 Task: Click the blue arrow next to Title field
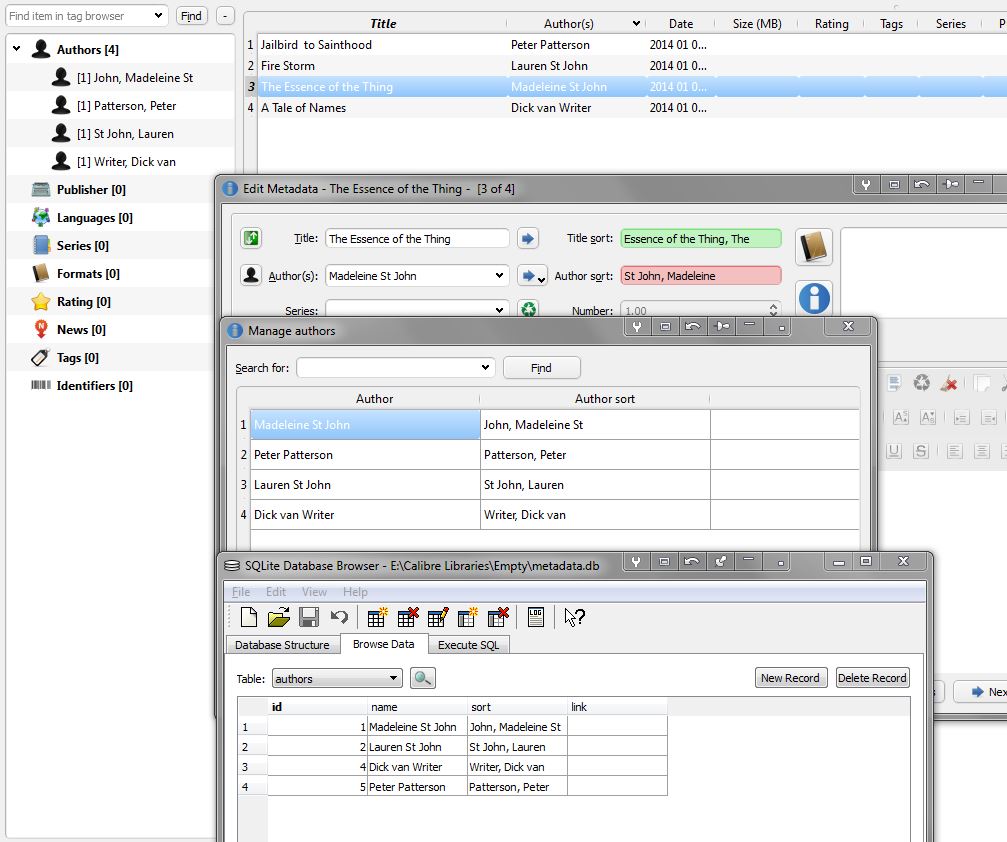(x=528, y=238)
